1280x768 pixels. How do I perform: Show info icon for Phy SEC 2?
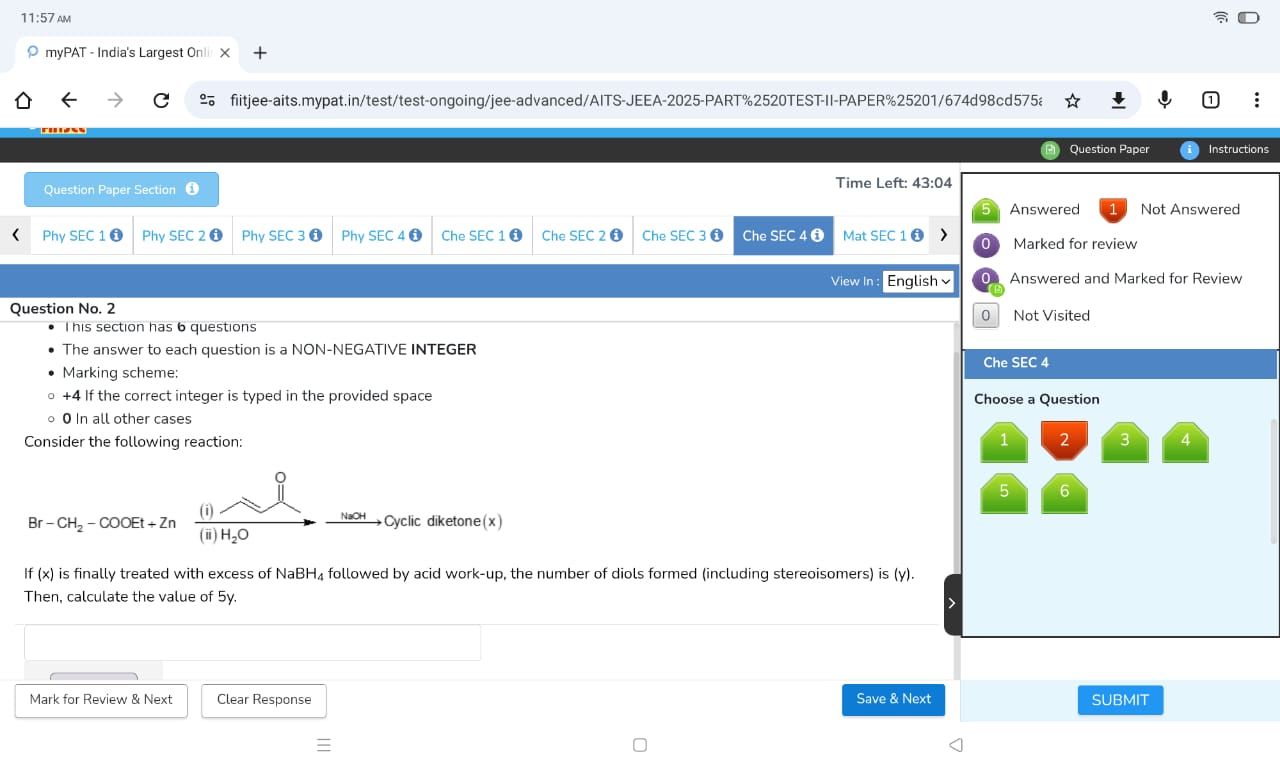point(216,235)
